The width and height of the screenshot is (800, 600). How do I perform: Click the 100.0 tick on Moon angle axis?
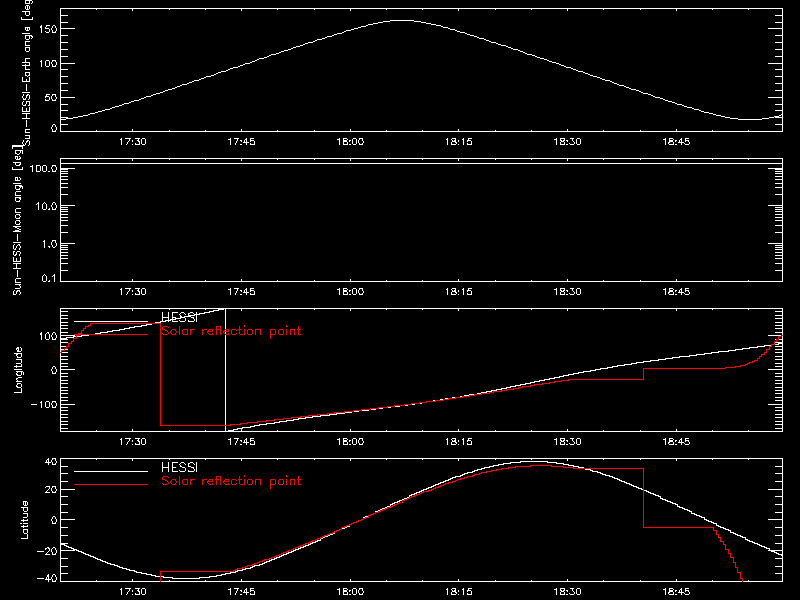pos(43,168)
